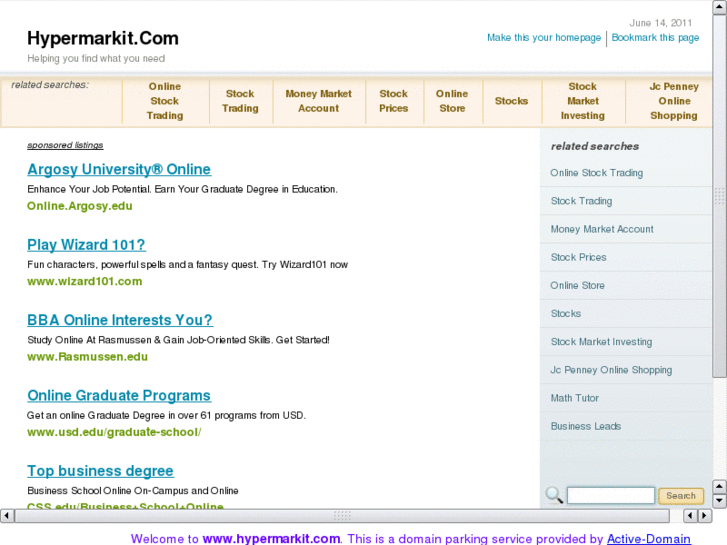Open the 'Play Wizard 101?' listing
This screenshot has width=727, height=545.
(86, 244)
